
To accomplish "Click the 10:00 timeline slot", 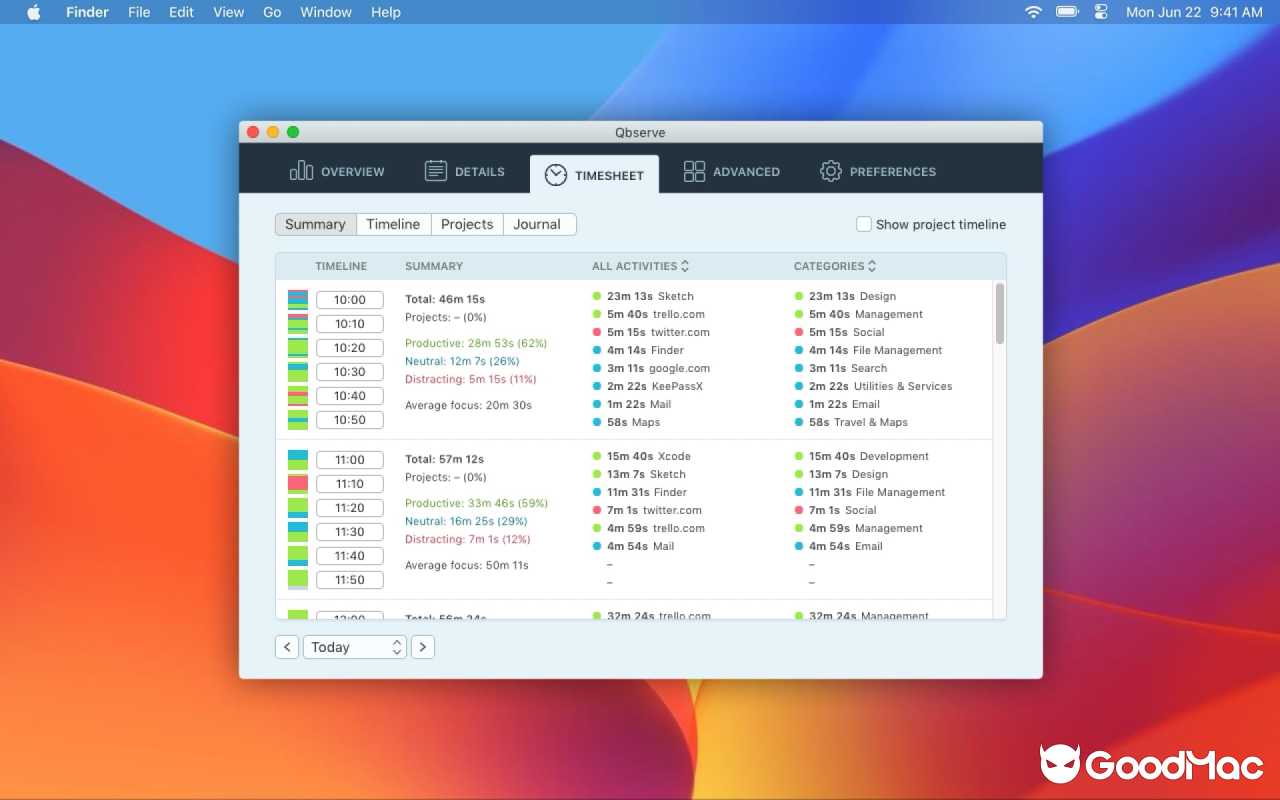I will pos(350,300).
